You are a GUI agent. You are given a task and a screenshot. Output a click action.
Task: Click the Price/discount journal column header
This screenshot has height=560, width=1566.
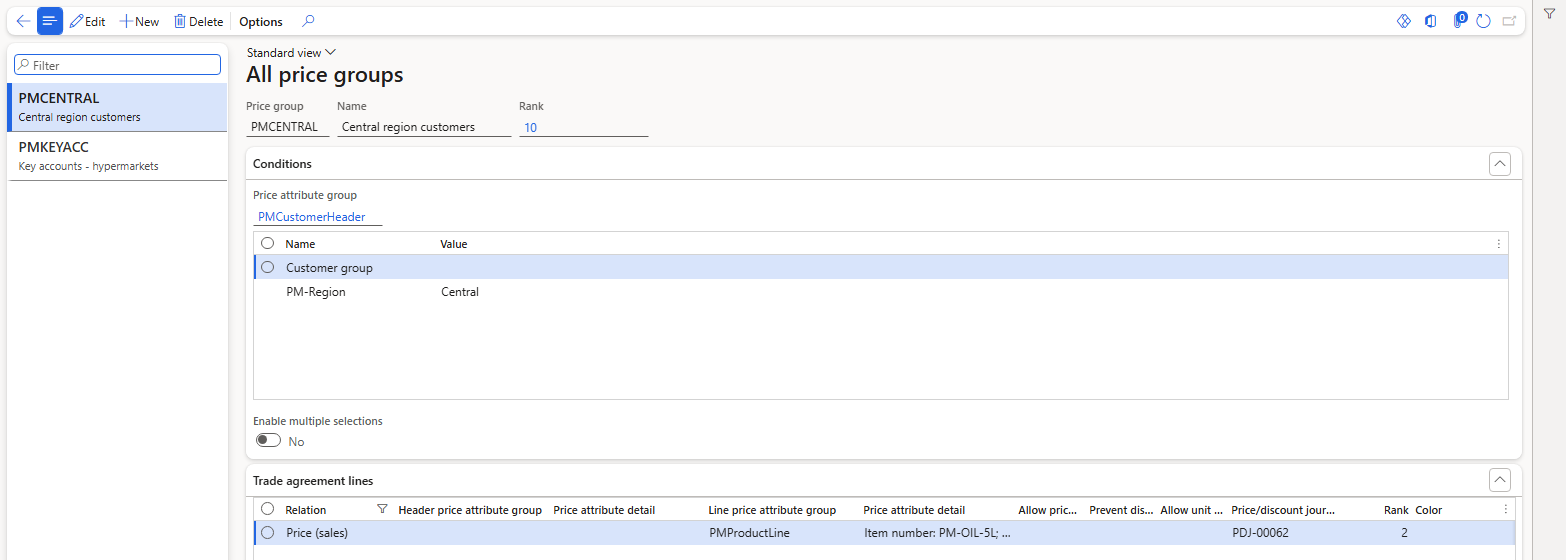(1283, 510)
